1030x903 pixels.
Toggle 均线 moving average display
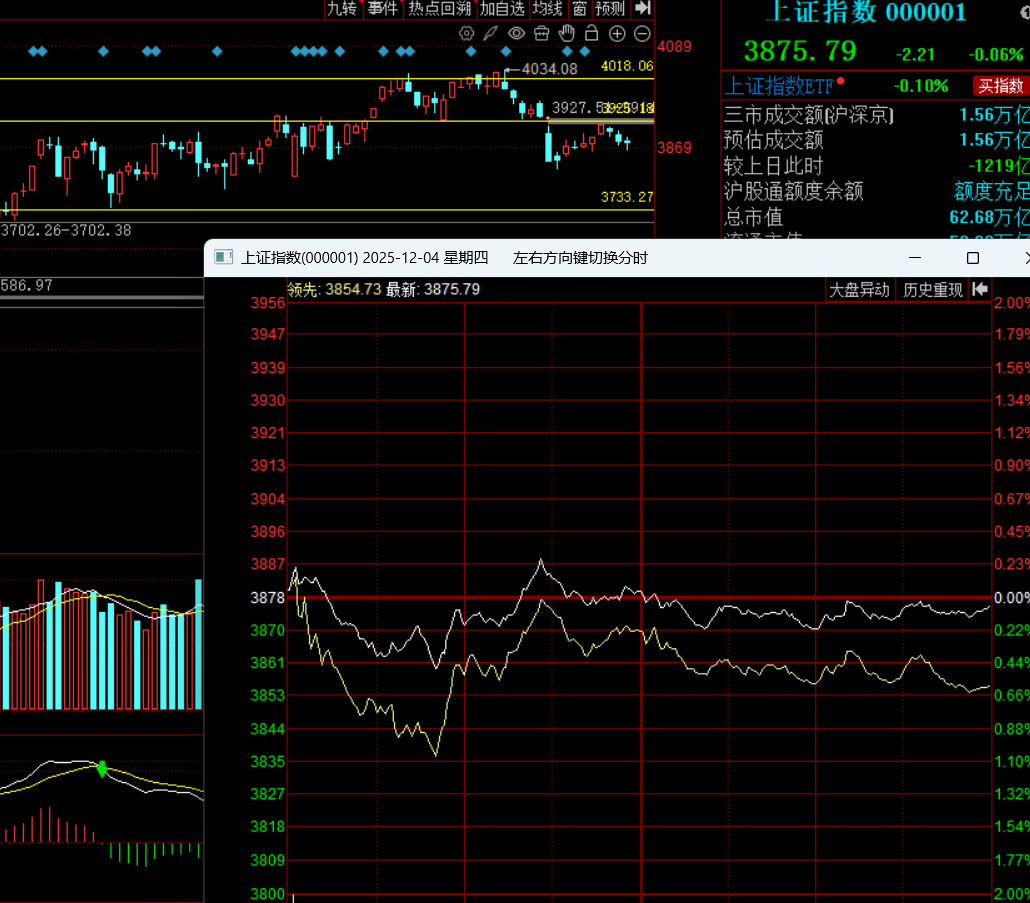[547, 9]
